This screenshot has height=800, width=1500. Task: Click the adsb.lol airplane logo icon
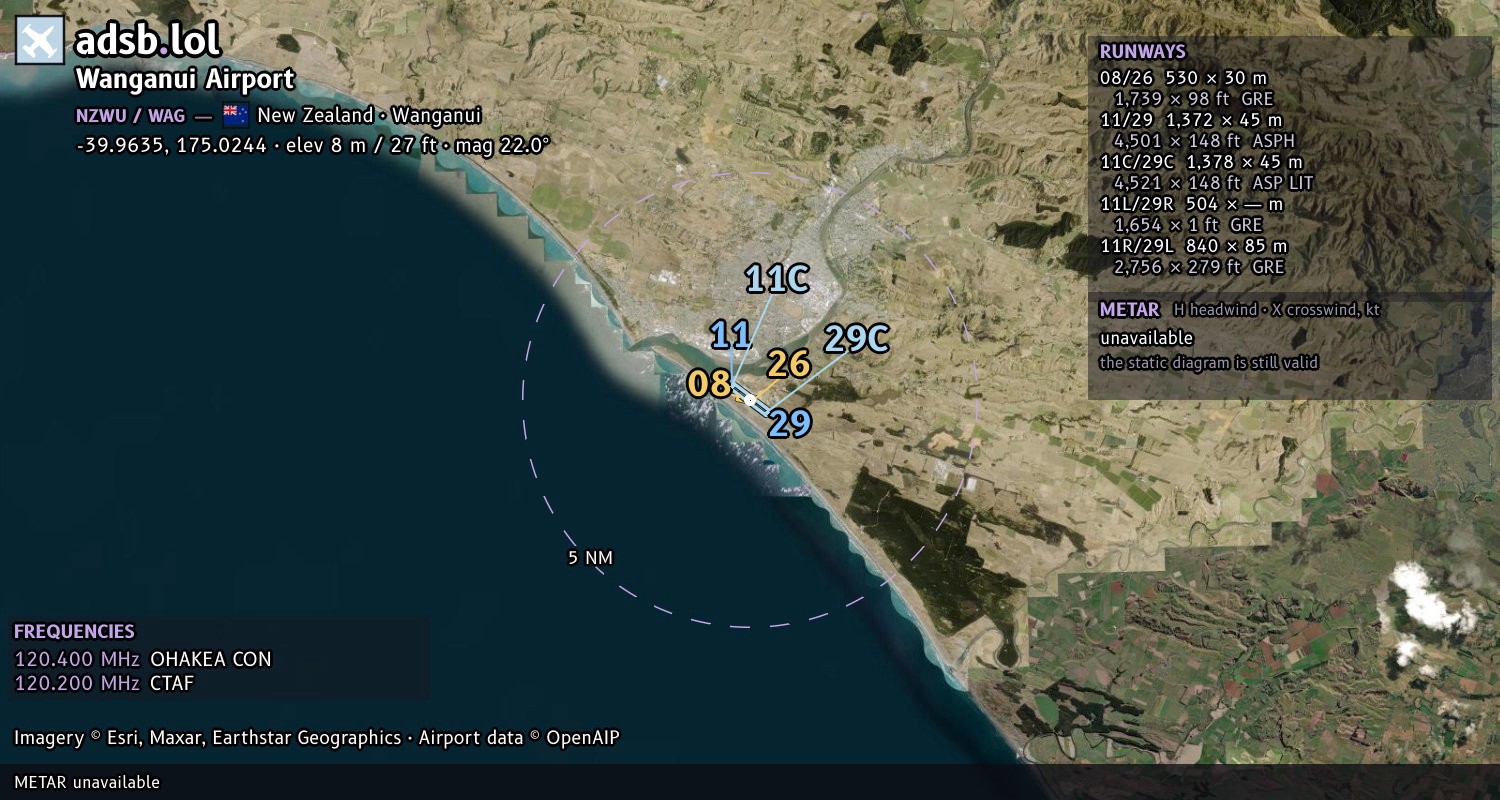pyautogui.click(x=40, y=41)
